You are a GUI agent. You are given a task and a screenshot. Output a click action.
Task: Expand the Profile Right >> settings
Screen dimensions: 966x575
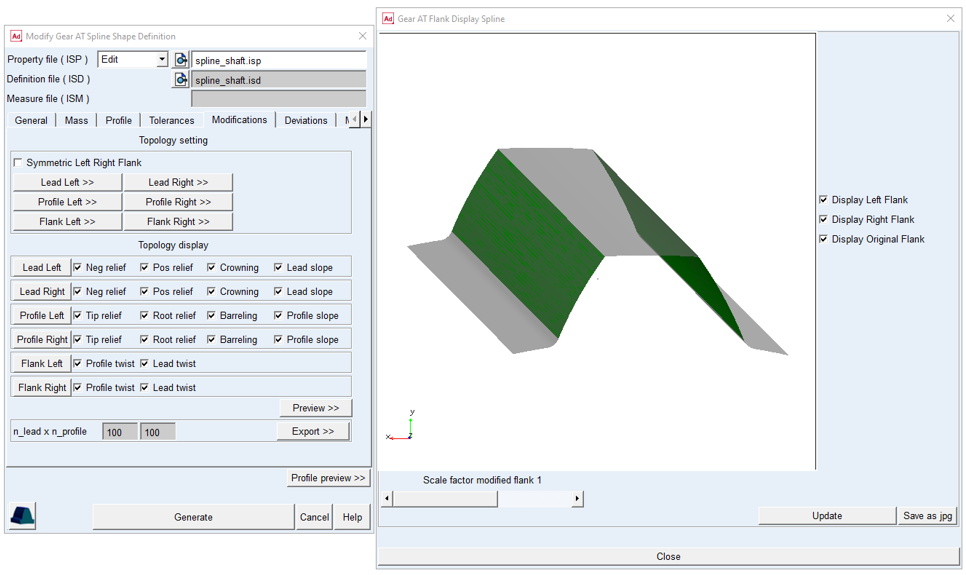click(178, 202)
